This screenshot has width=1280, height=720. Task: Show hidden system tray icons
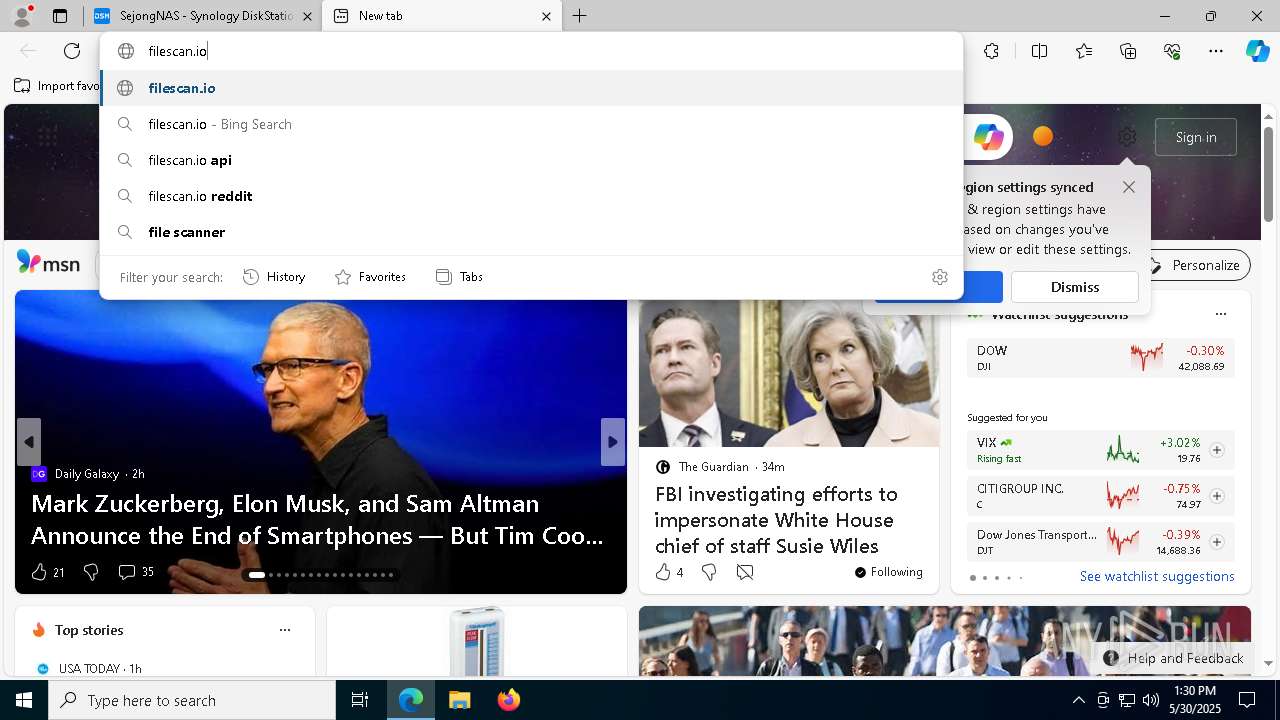[1078, 700]
